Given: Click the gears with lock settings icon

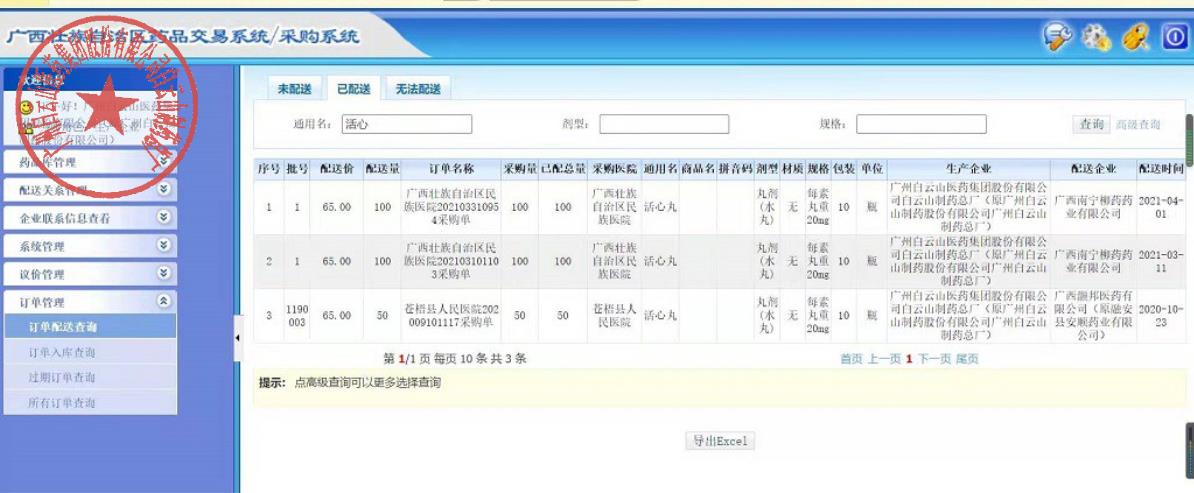Looking at the screenshot, I should [x=1097, y=37].
